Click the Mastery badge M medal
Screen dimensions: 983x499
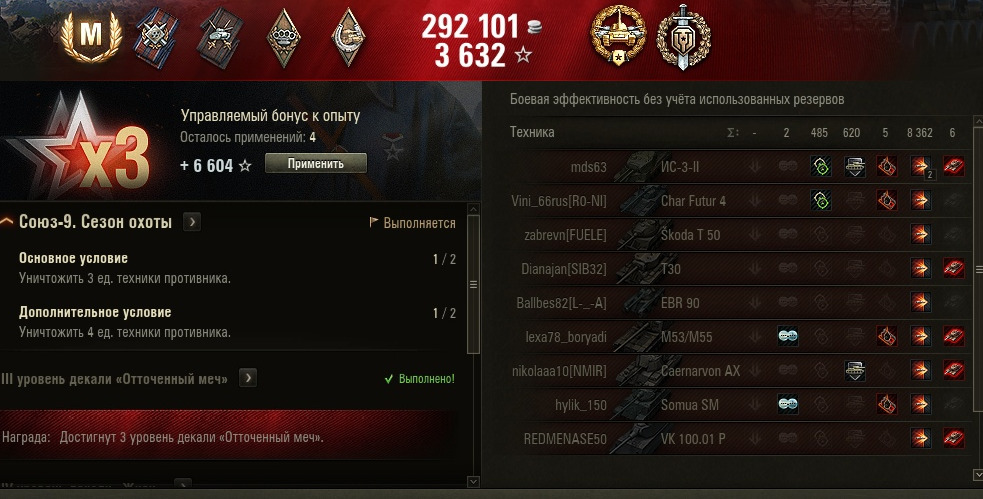[91, 36]
